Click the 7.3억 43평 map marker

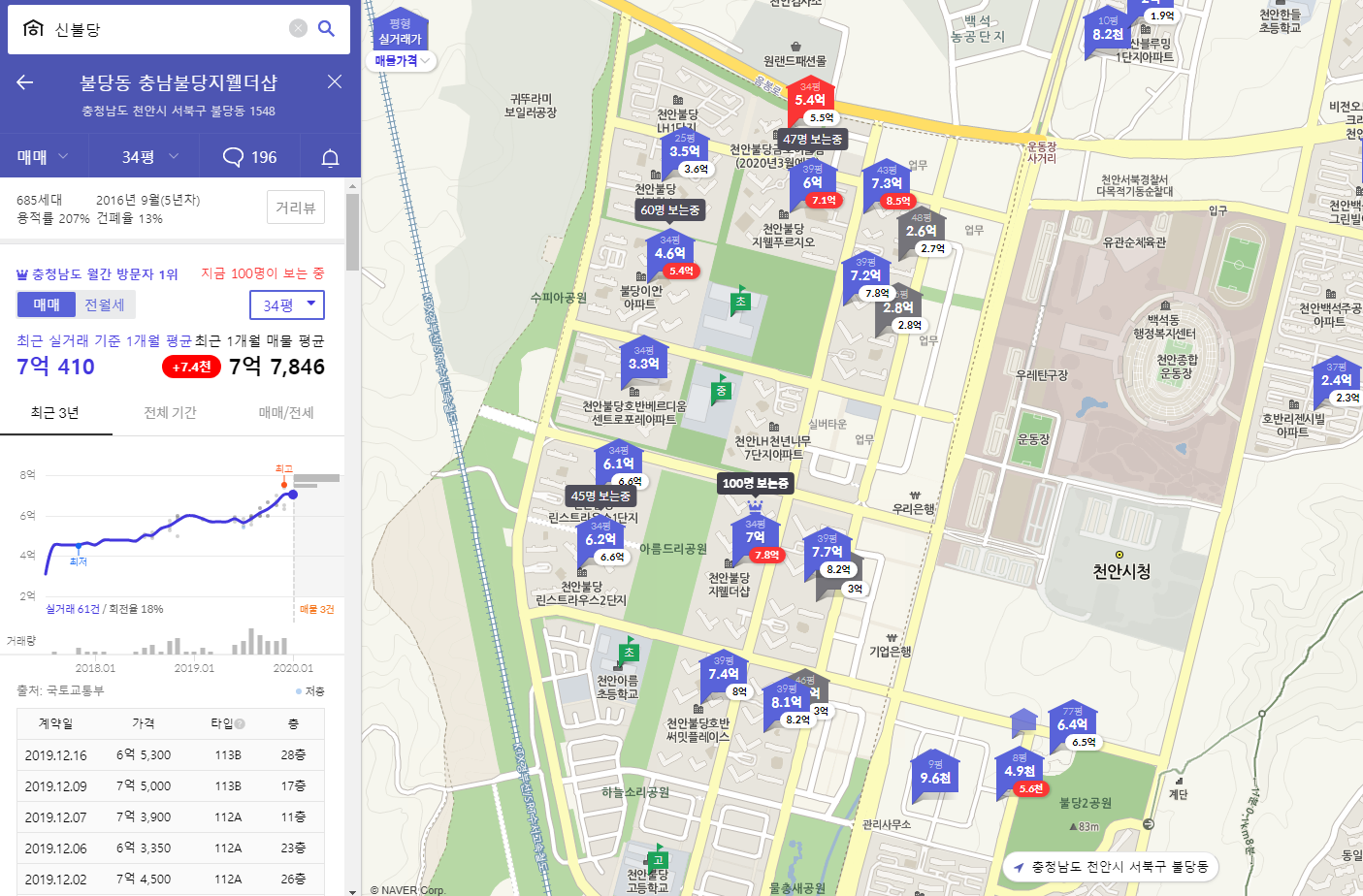click(x=887, y=183)
